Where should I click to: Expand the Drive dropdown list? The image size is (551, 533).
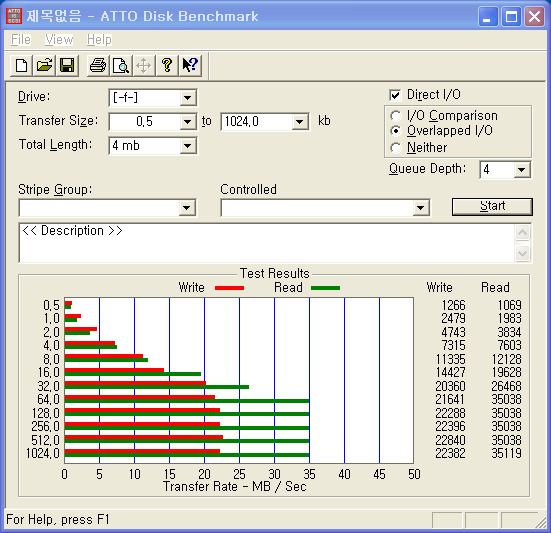(x=188, y=98)
